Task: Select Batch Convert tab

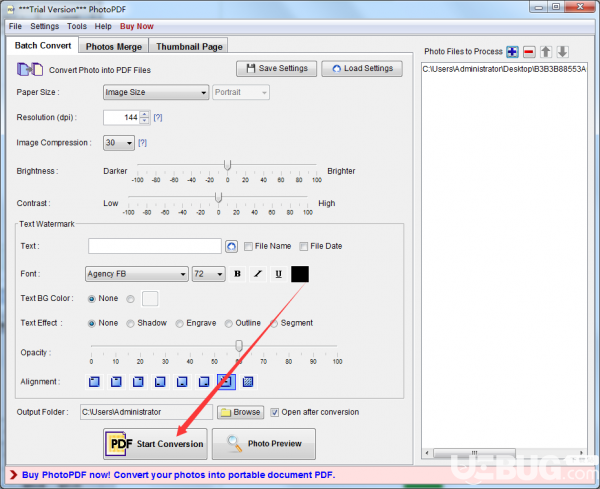Action: 42,46
